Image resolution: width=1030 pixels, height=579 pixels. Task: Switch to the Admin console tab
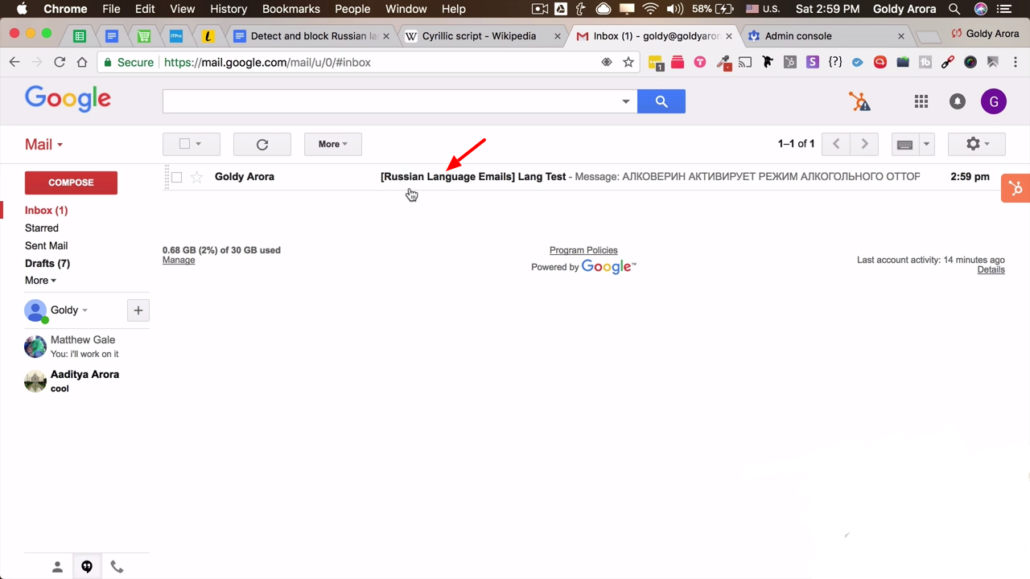[x=797, y=36]
